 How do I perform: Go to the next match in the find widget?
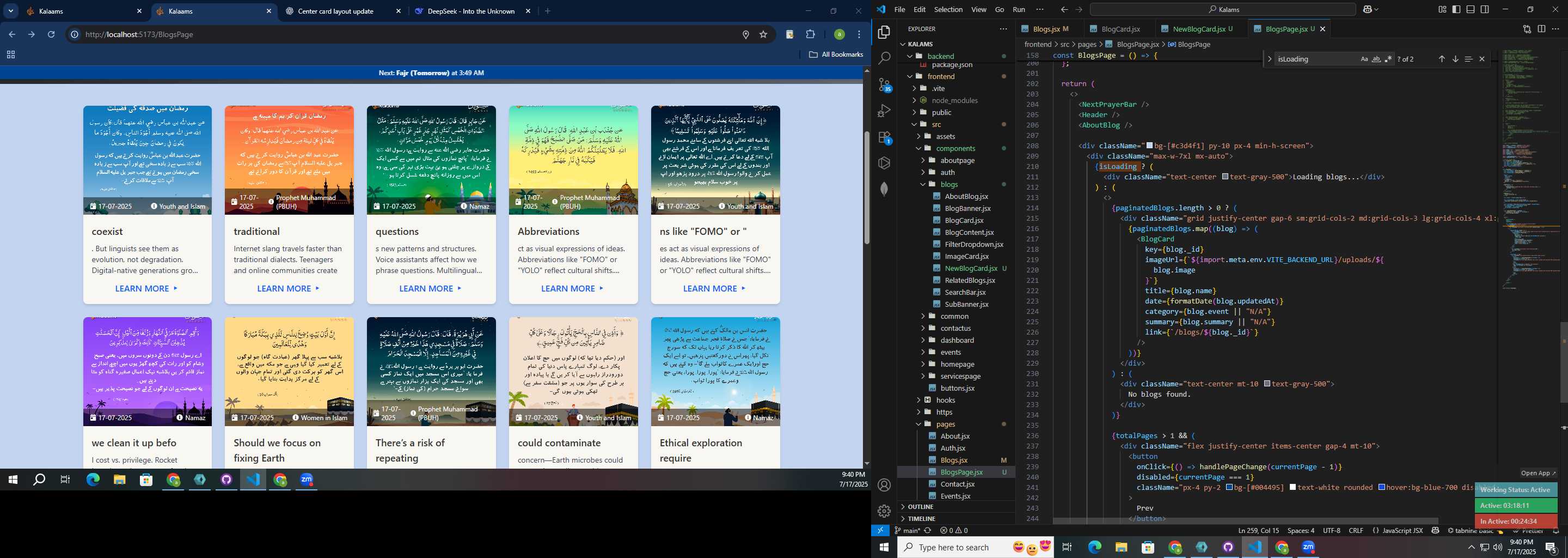[x=1455, y=59]
